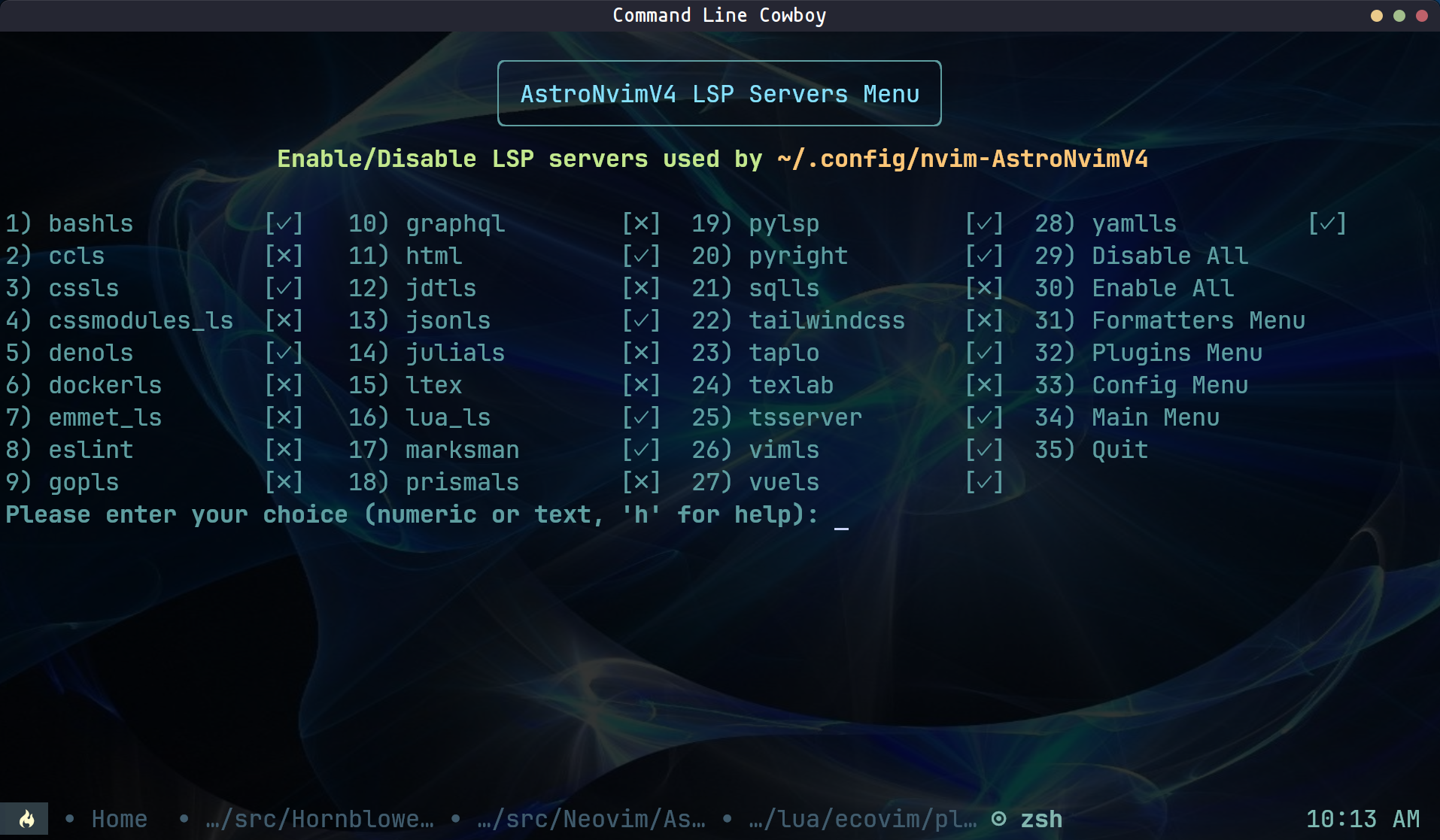Click the vimls server label
The width and height of the screenshot is (1440, 840).
click(784, 450)
